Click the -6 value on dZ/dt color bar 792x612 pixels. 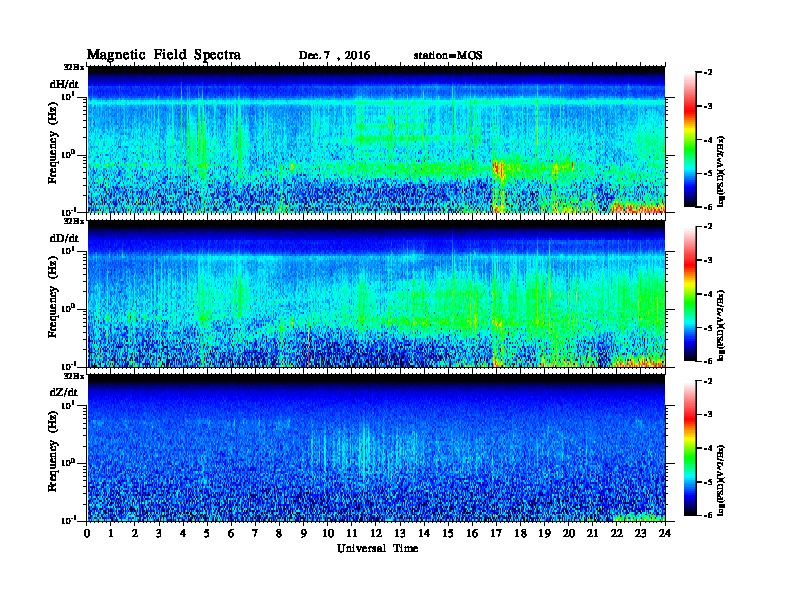[x=709, y=516]
